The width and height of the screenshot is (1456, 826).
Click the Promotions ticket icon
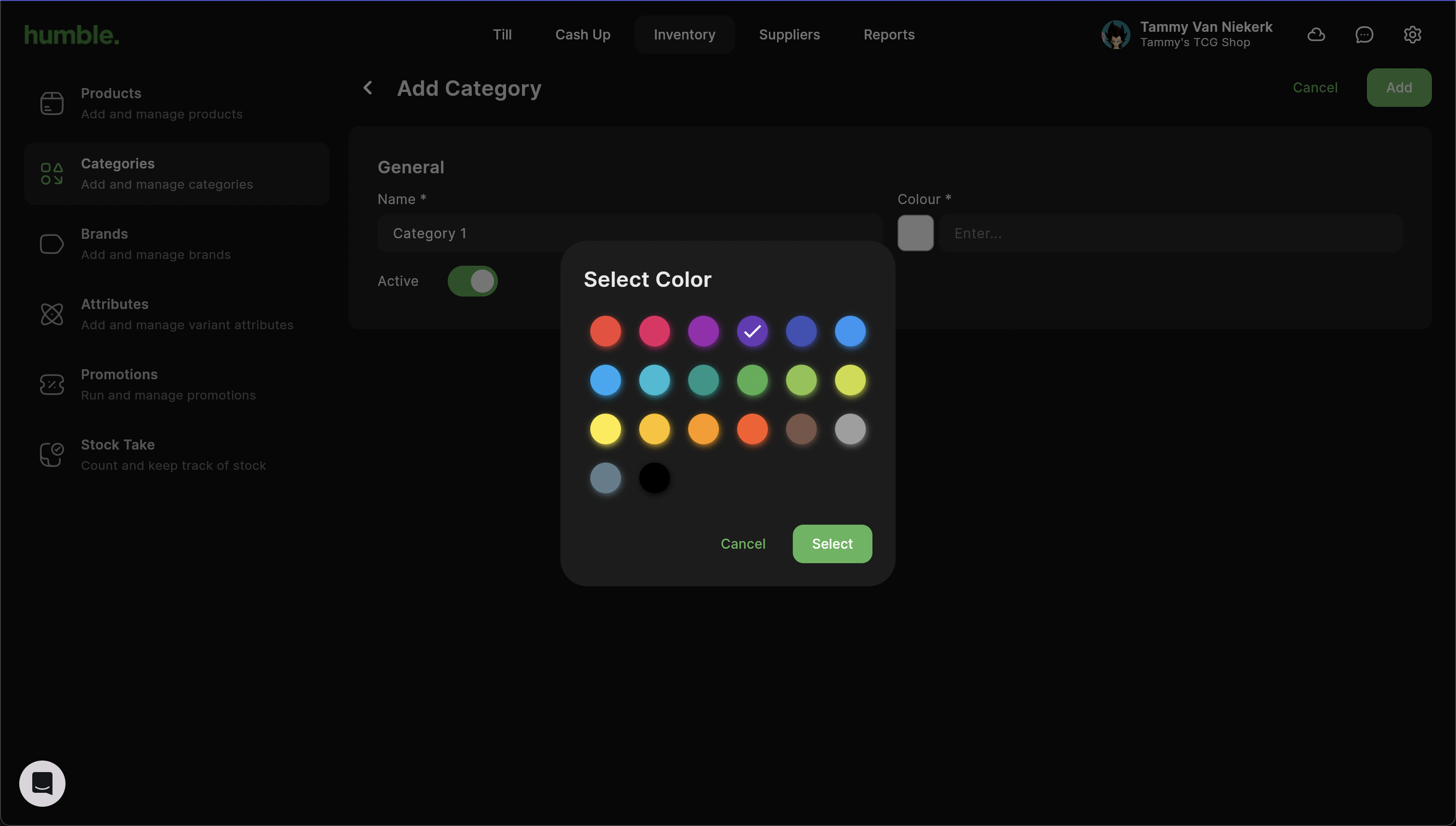tap(52, 385)
